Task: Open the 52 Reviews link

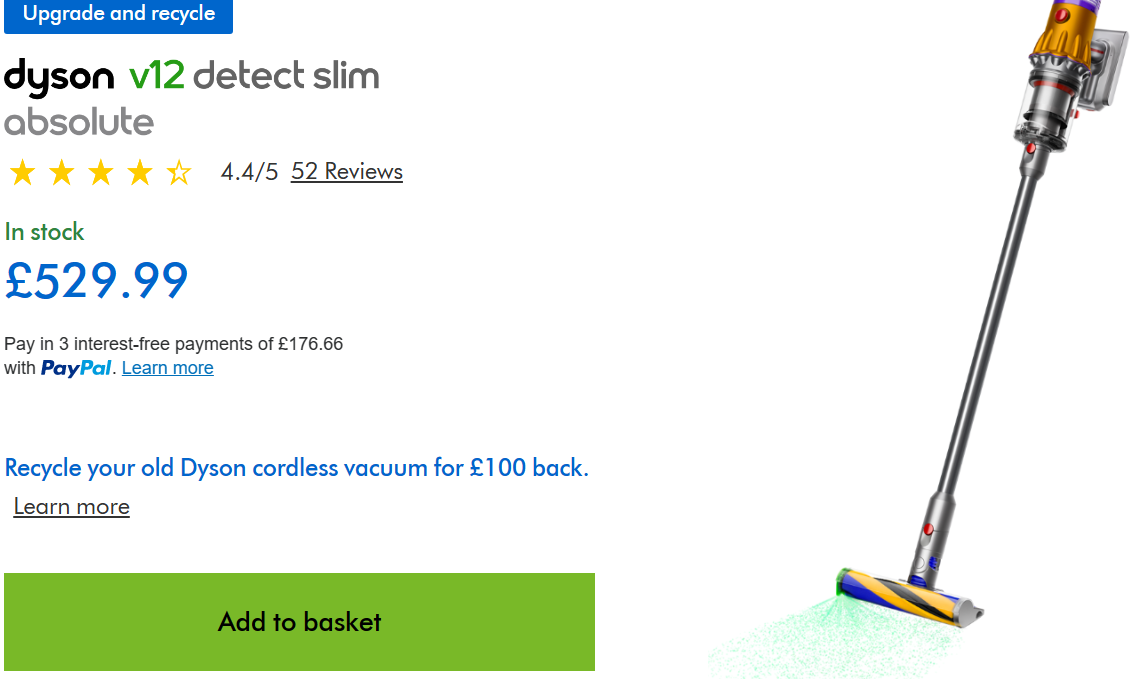Action: click(346, 171)
